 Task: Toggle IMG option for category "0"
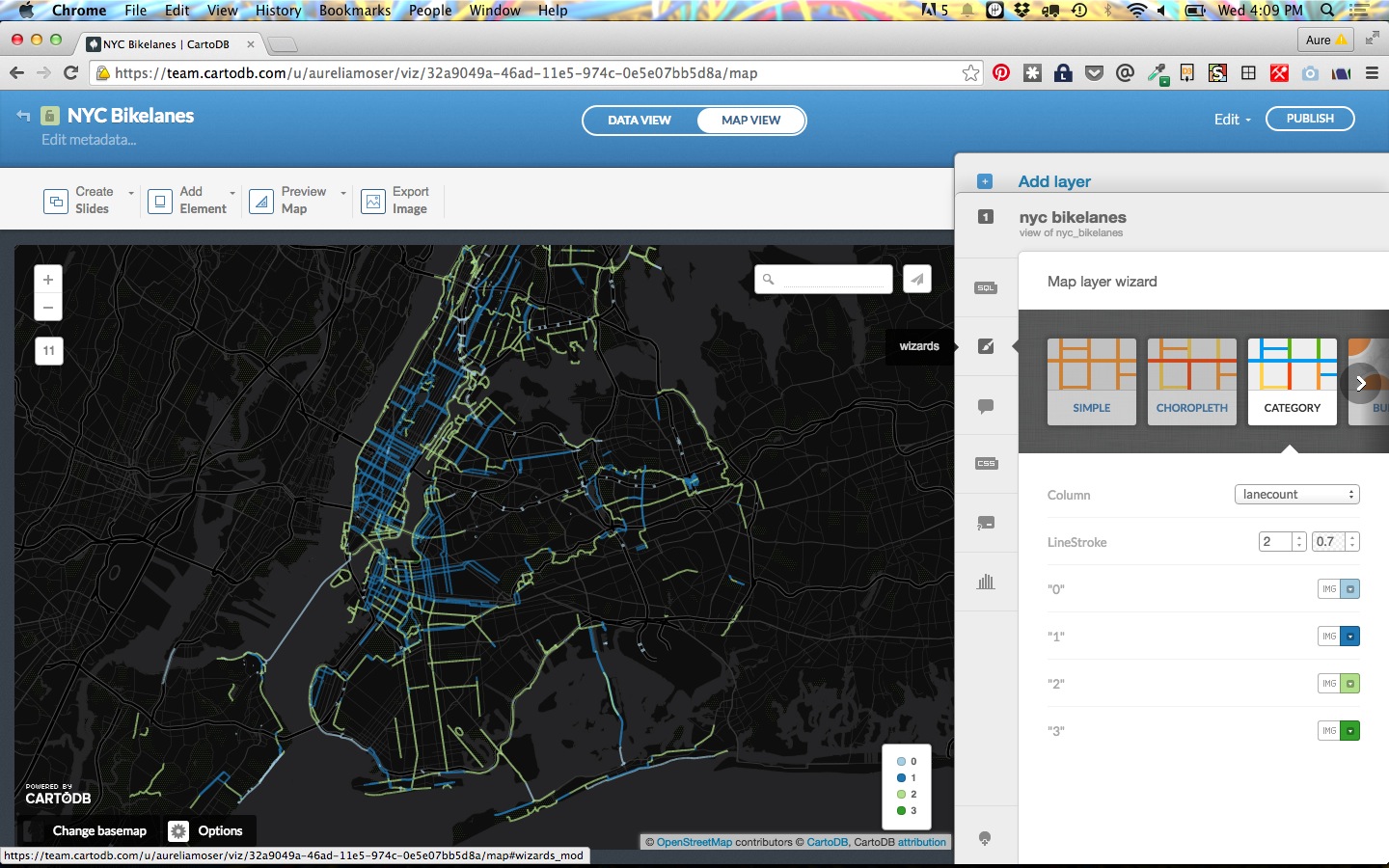[x=1329, y=589]
